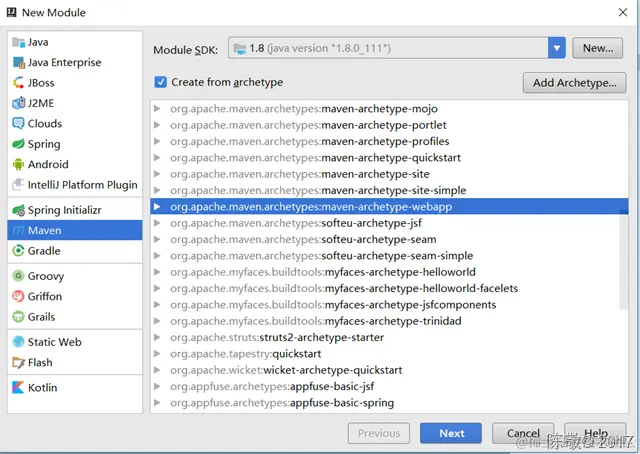Select appfuse-basic-jsf archetype row
The width and height of the screenshot is (640, 454).
tap(389, 386)
